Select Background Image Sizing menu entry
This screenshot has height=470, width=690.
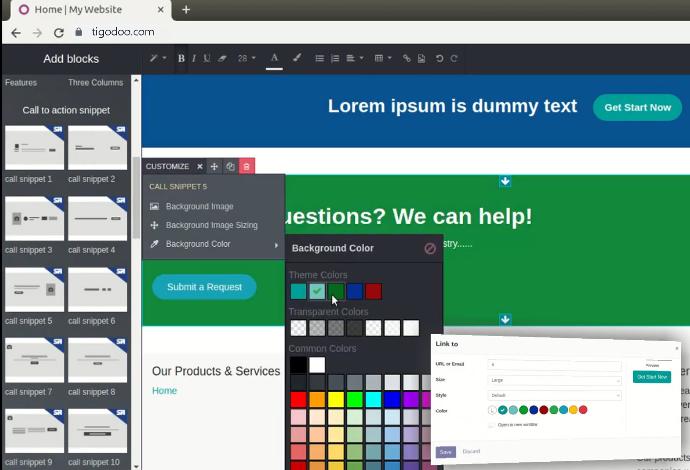[x=211, y=225]
